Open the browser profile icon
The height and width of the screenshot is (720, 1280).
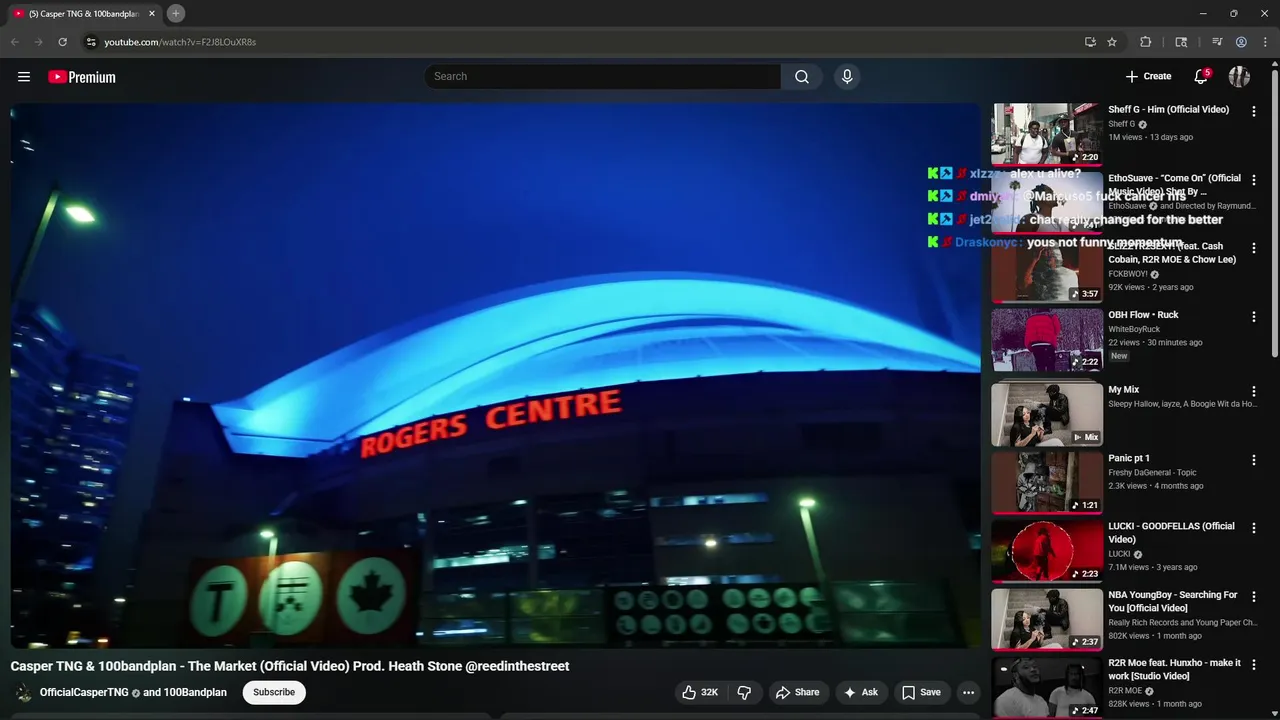(x=1241, y=42)
